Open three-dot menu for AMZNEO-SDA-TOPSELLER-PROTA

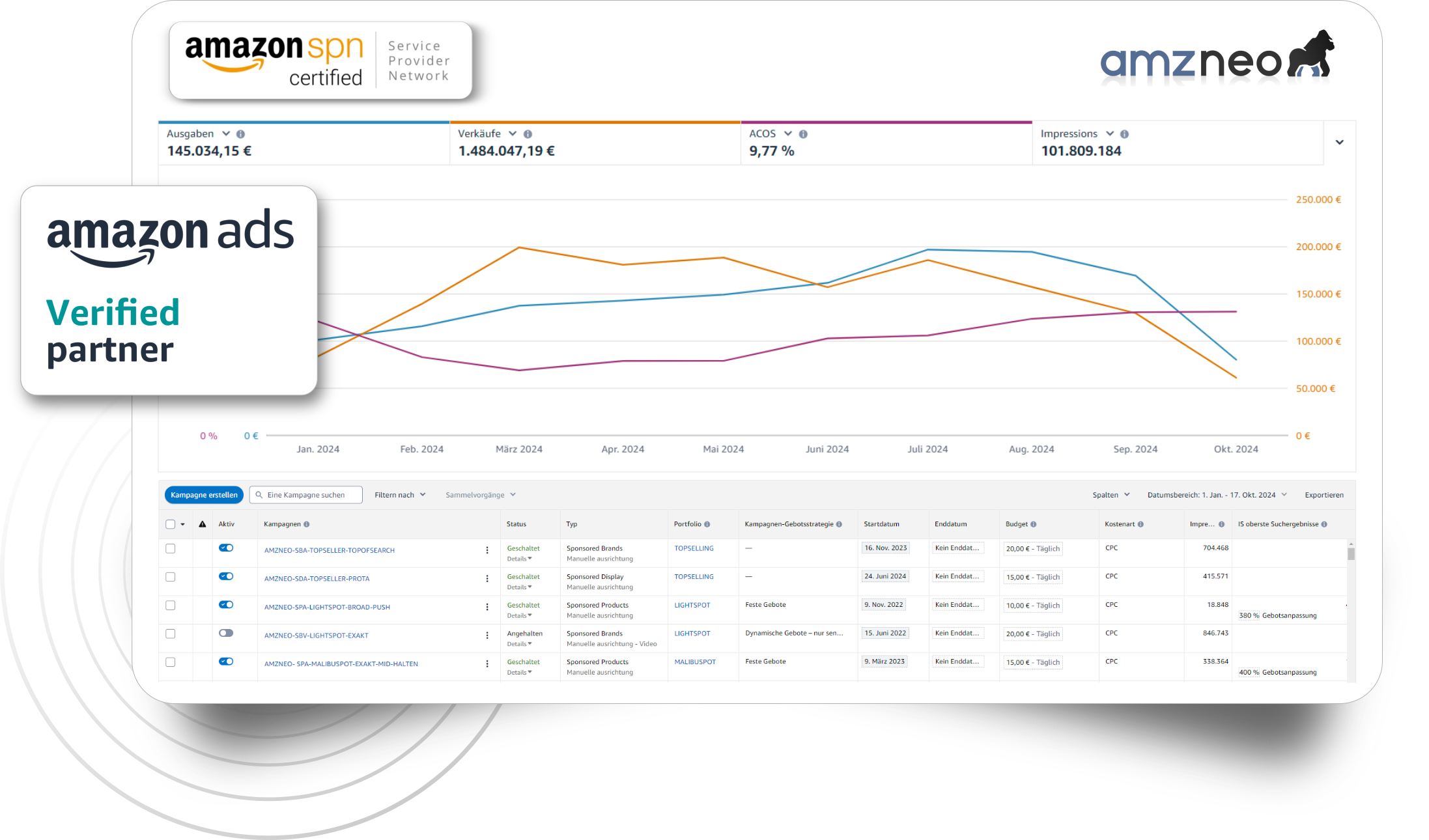tap(487, 579)
